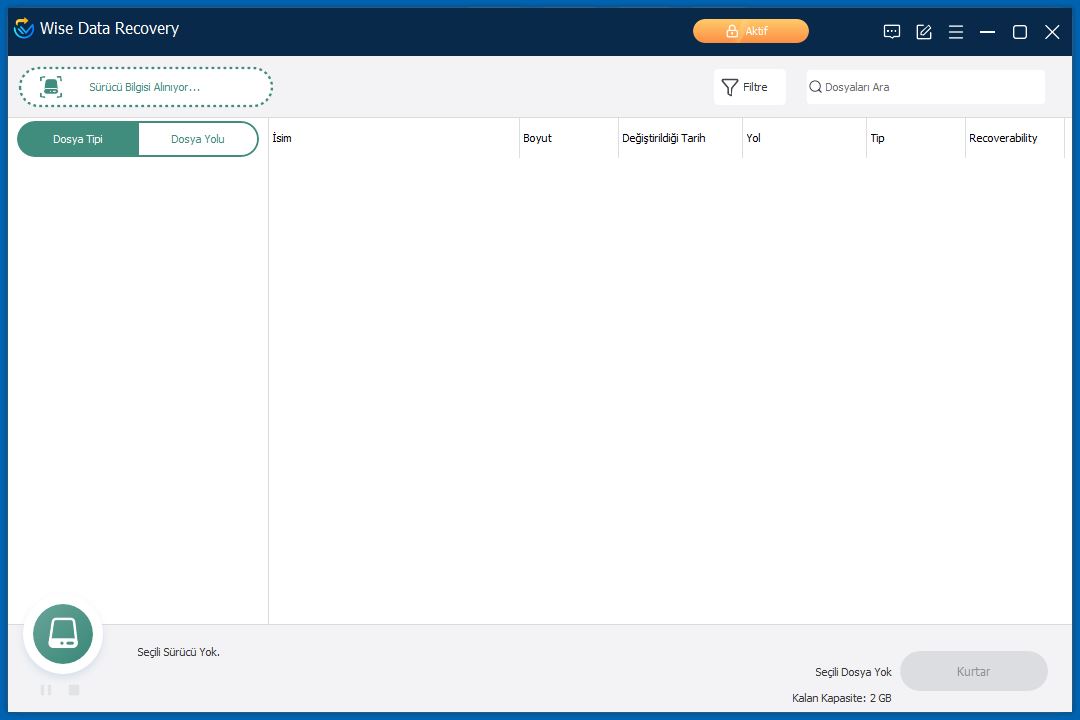This screenshot has height=720, width=1080.
Task: Switch to the Dosya Yolu tab
Action: (198, 139)
